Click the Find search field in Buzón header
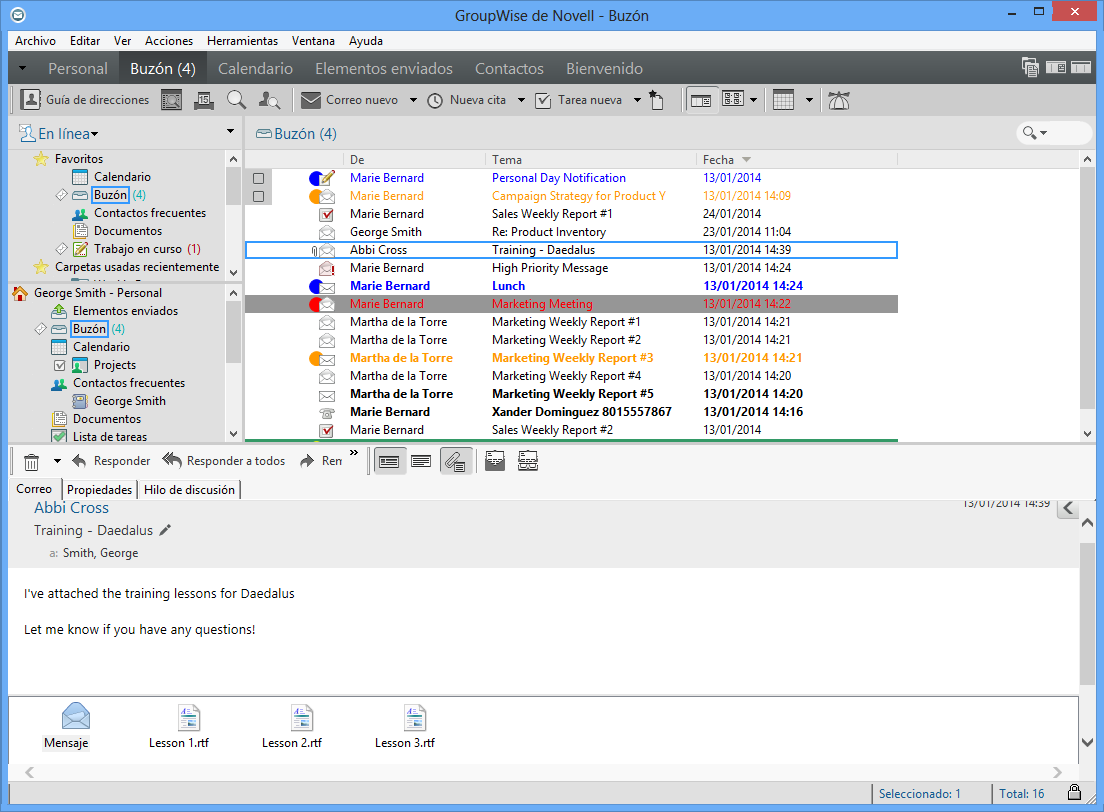The image size is (1104, 812). [1054, 132]
